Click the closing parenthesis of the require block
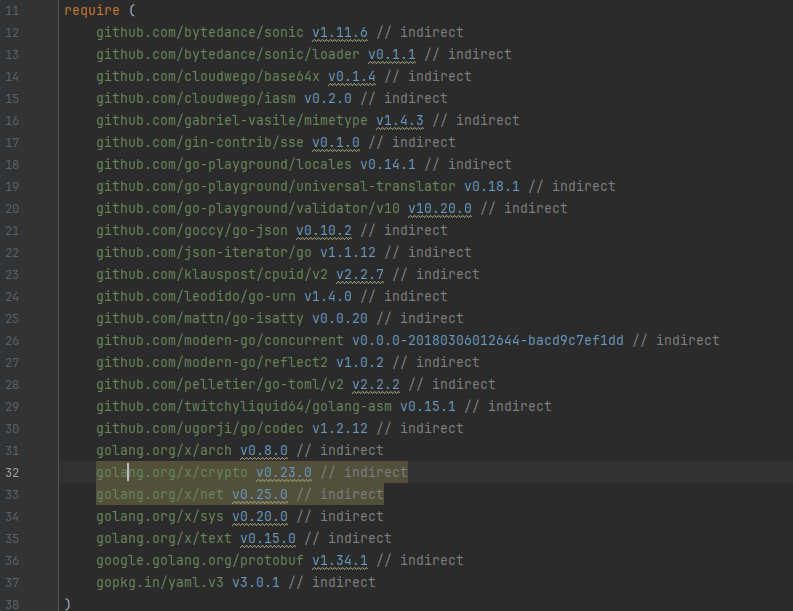The height and width of the screenshot is (611, 793). tap(67, 604)
